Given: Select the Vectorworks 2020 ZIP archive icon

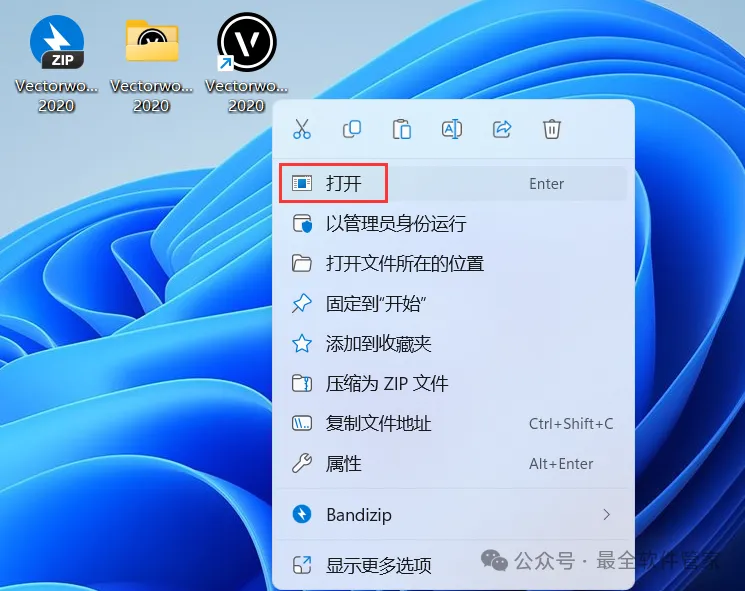Looking at the screenshot, I should [57, 63].
